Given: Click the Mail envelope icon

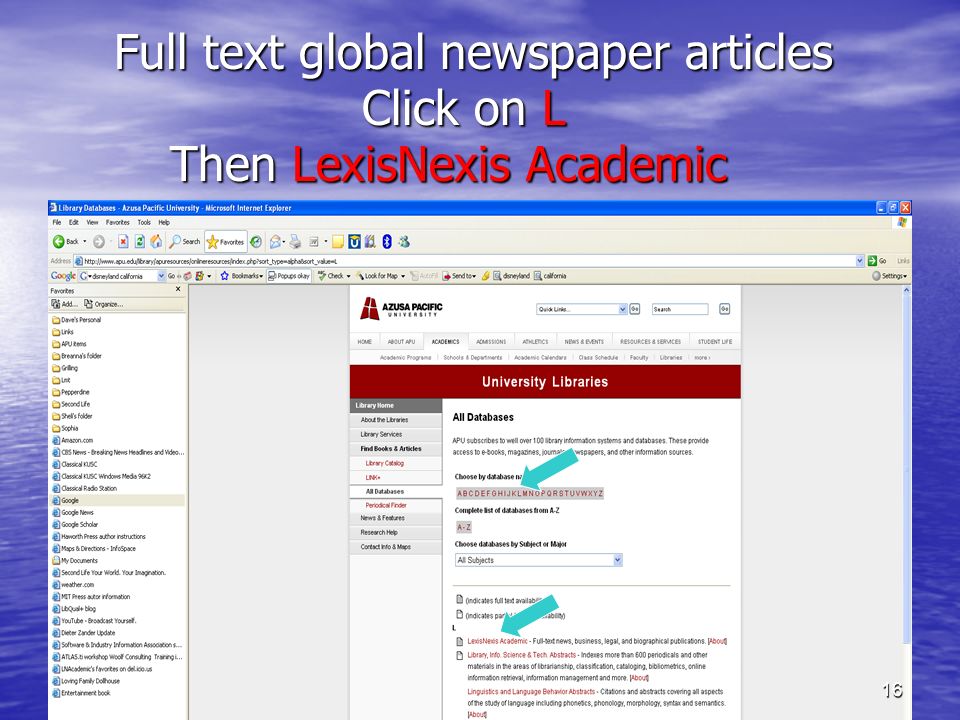Looking at the screenshot, I should (276, 242).
